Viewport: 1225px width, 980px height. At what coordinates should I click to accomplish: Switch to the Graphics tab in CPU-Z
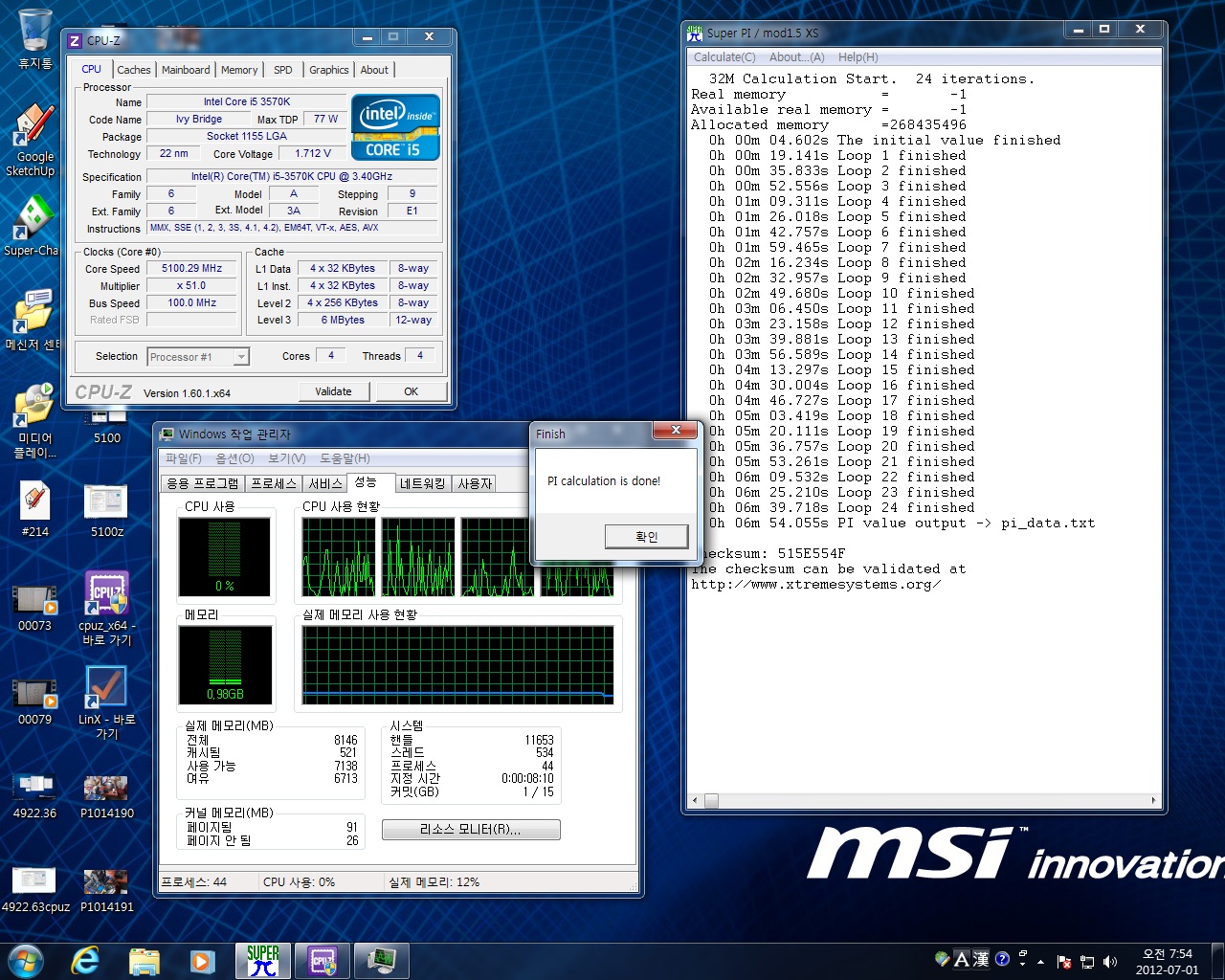[328, 70]
